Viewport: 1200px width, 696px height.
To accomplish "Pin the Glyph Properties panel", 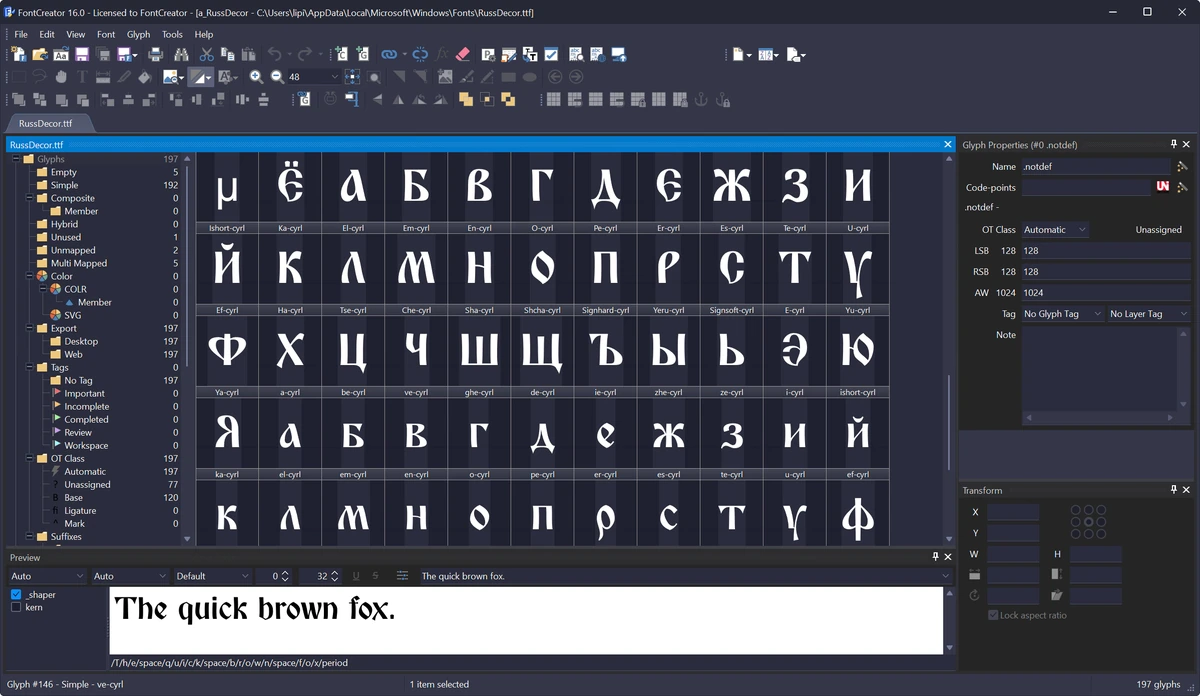I will [x=1174, y=145].
